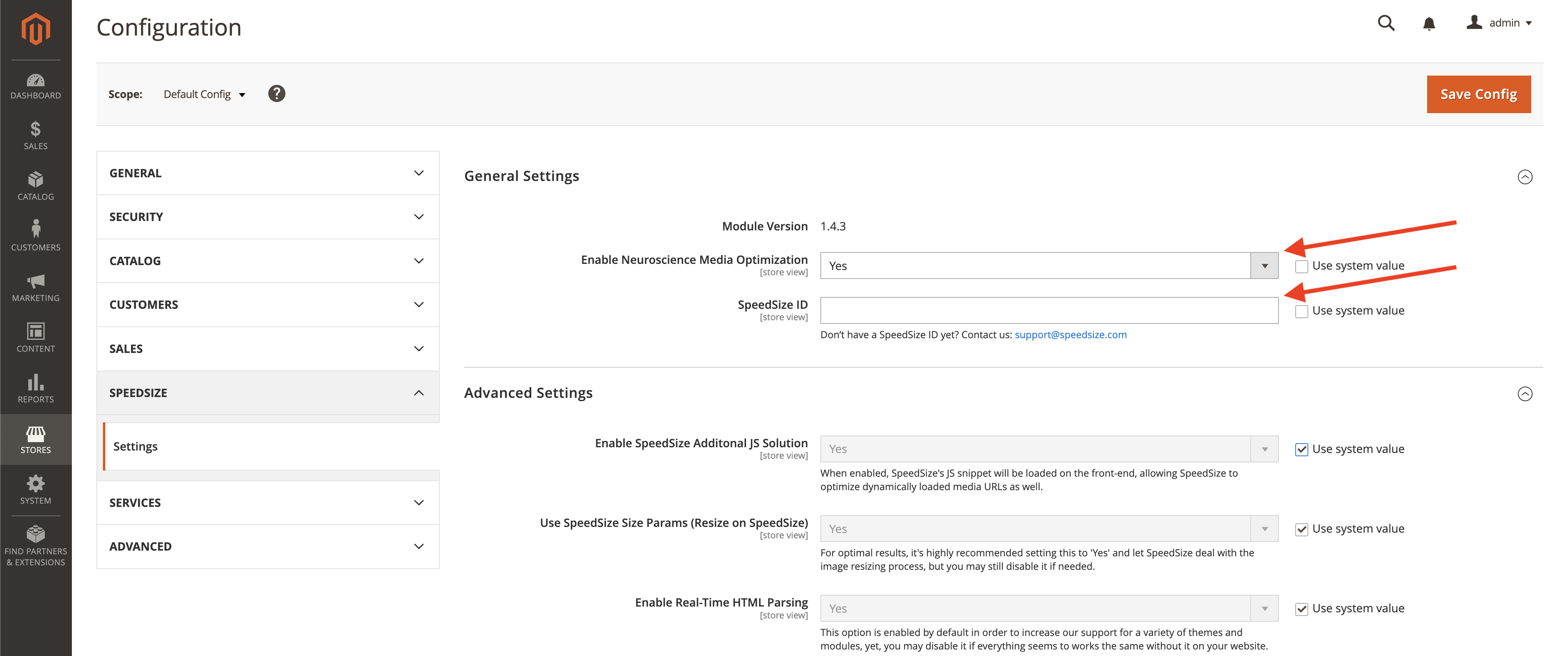Open the notifications bell icon
The width and height of the screenshot is (1568, 656).
(1429, 23)
